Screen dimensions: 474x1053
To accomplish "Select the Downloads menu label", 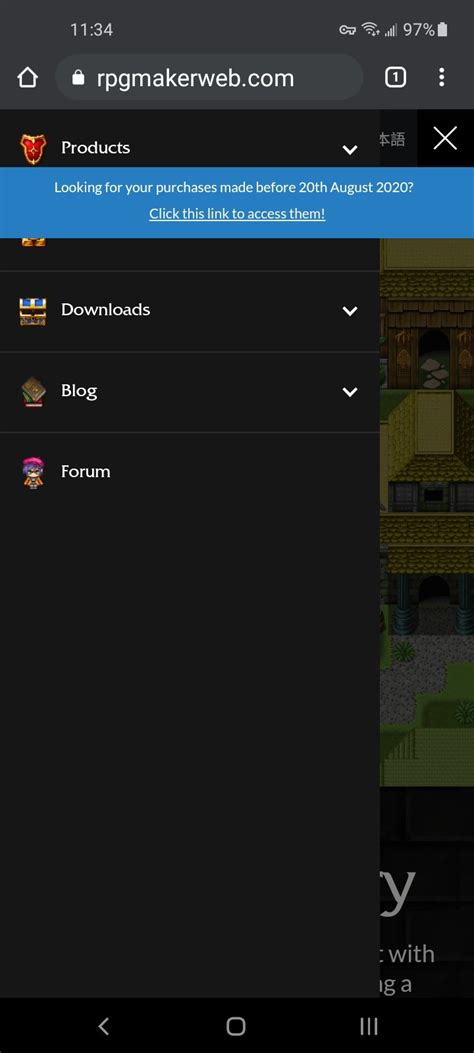I will coord(105,310).
